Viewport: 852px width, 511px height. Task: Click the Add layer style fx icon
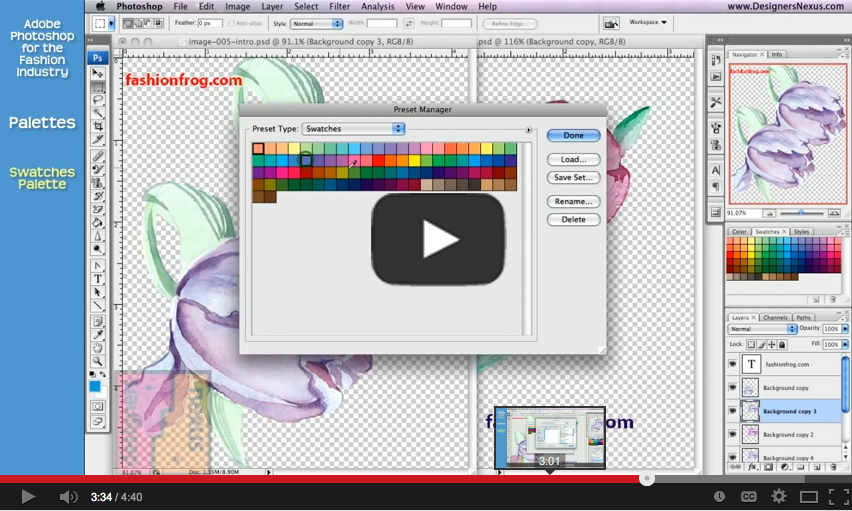[x=753, y=467]
